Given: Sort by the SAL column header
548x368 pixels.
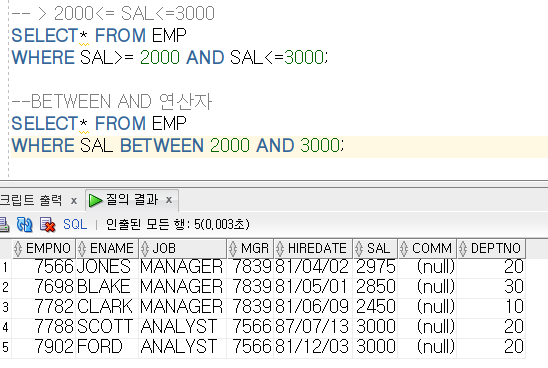Looking at the screenshot, I should [375, 248].
